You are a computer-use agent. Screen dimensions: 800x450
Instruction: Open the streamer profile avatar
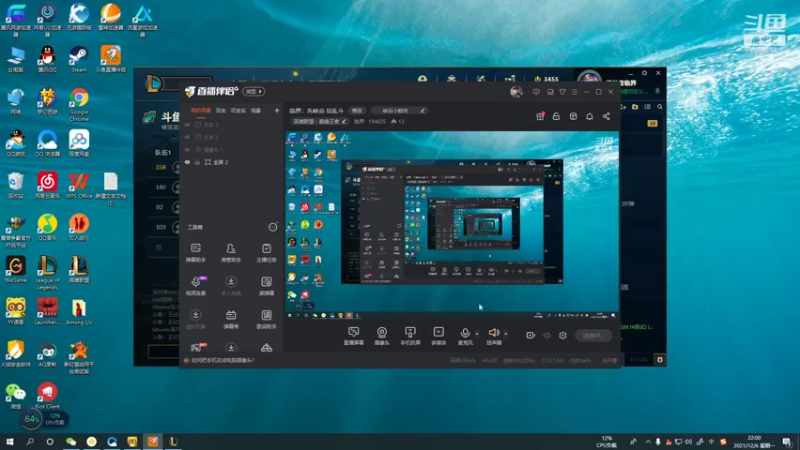coord(516,92)
